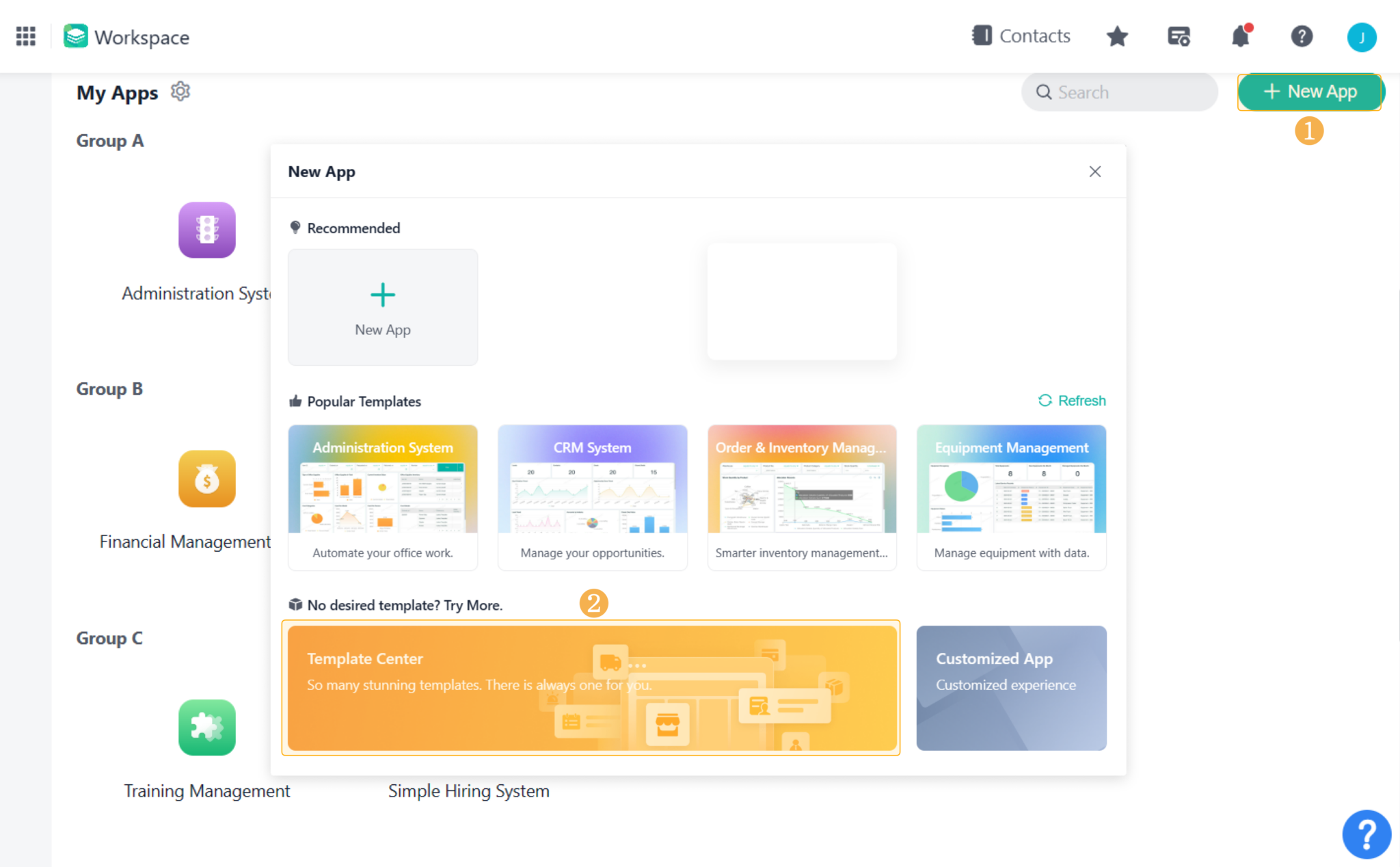This screenshot has width=1400, height=867.
Task: Open help using the question mark icon
Action: pos(1302,36)
